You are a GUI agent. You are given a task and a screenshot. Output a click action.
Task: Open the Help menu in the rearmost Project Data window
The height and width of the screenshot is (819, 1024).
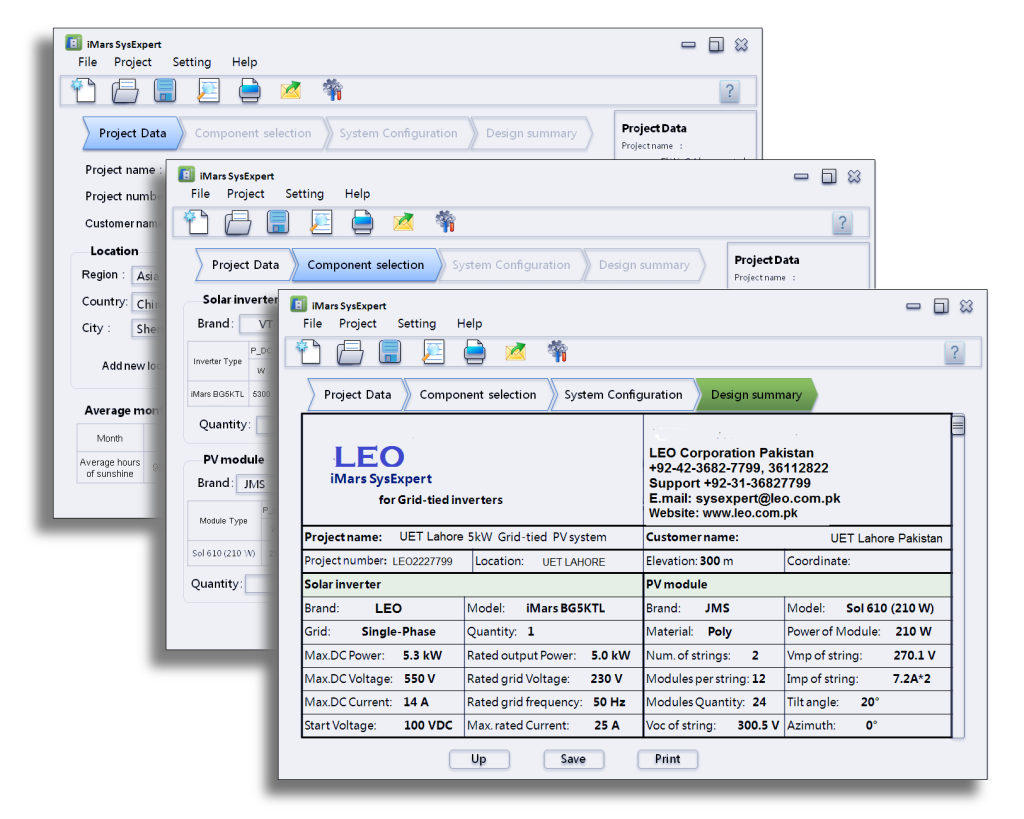tap(244, 62)
